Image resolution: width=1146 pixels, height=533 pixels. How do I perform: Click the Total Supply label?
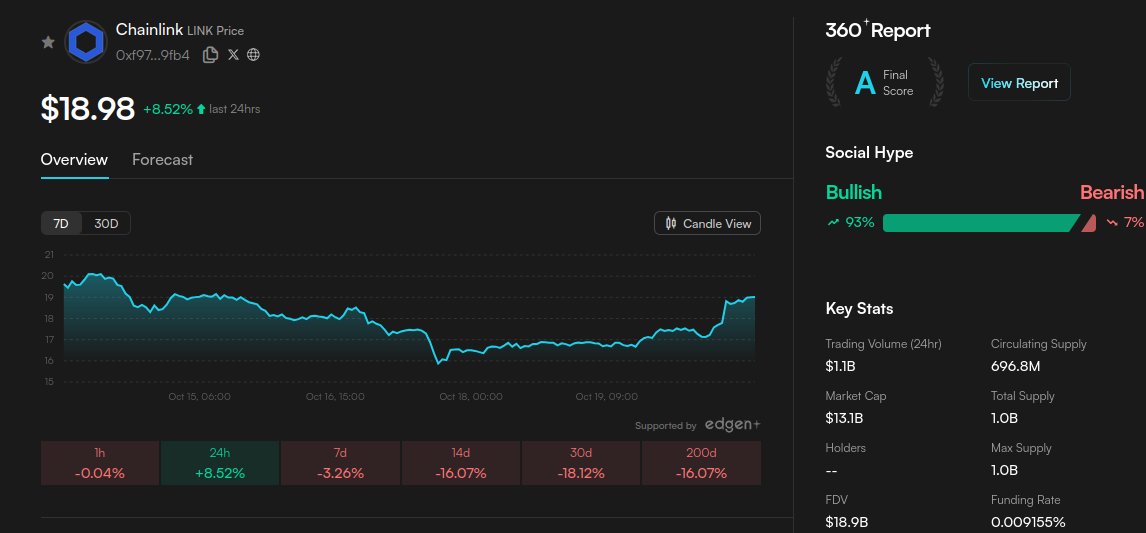pyautogui.click(x=1022, y=396)
